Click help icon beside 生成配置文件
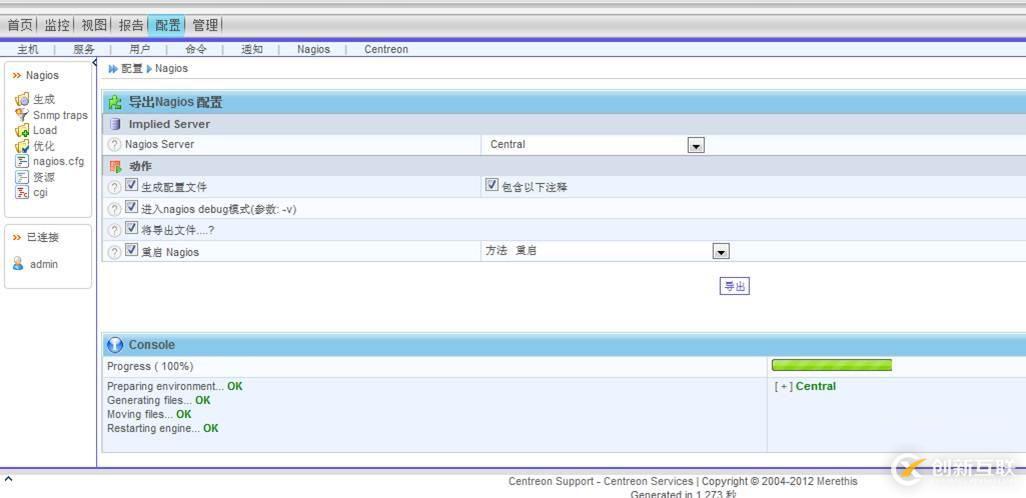Screen dimensions: 1026x498 tap(115, 187)
